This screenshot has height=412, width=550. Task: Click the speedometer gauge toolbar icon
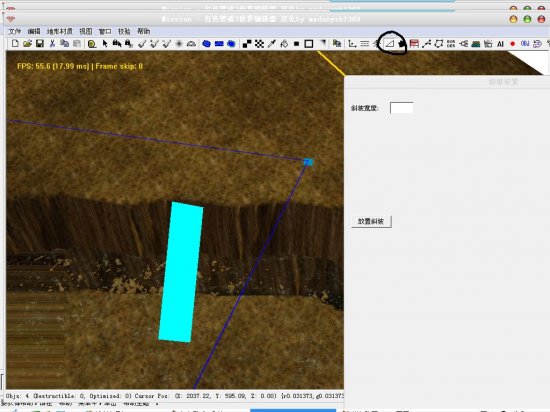pyautogui.click(x=191, y=43)
